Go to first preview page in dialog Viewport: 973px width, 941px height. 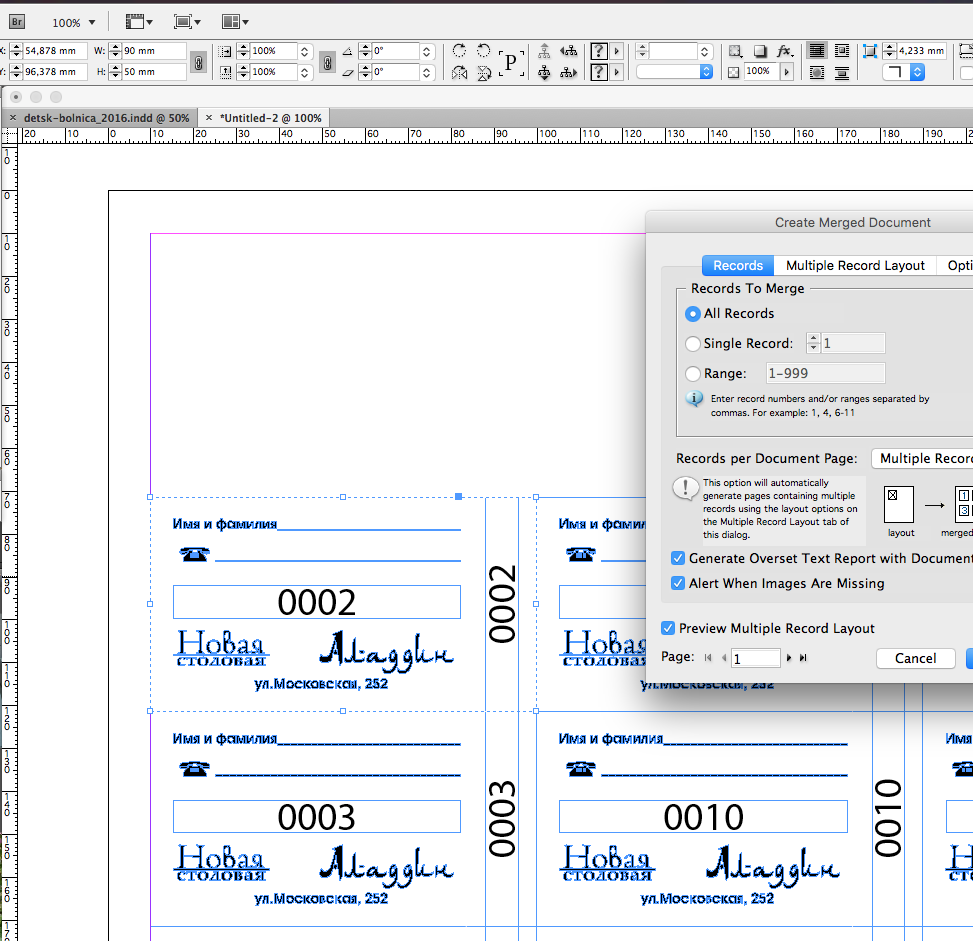[x=708, y=657]
